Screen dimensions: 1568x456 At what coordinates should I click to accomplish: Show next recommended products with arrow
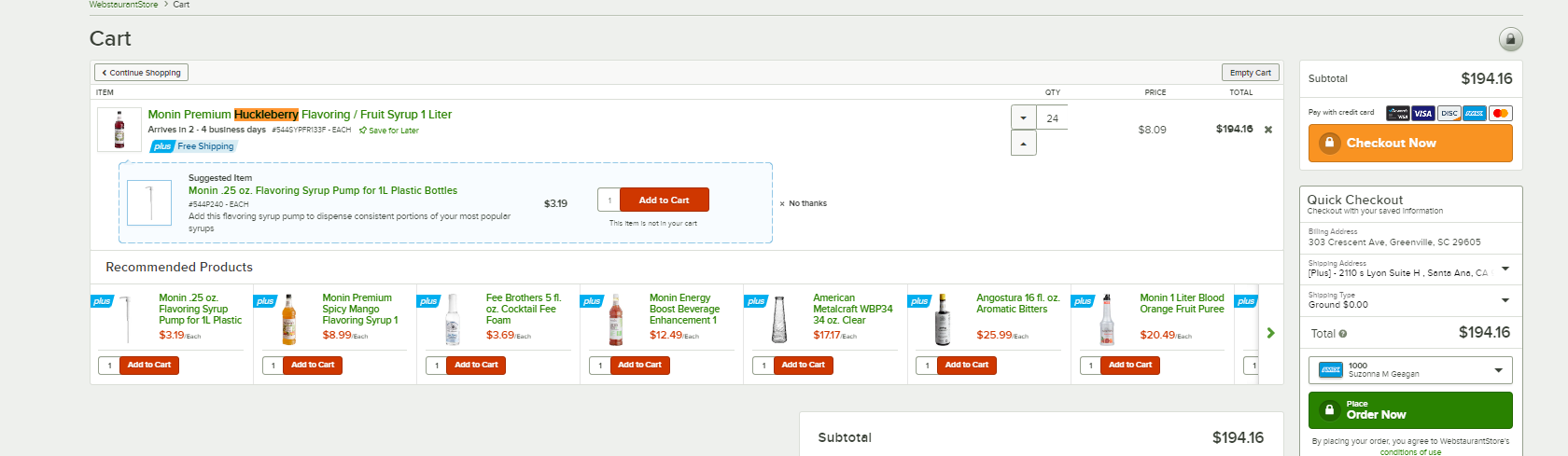tap(1270, 333)
